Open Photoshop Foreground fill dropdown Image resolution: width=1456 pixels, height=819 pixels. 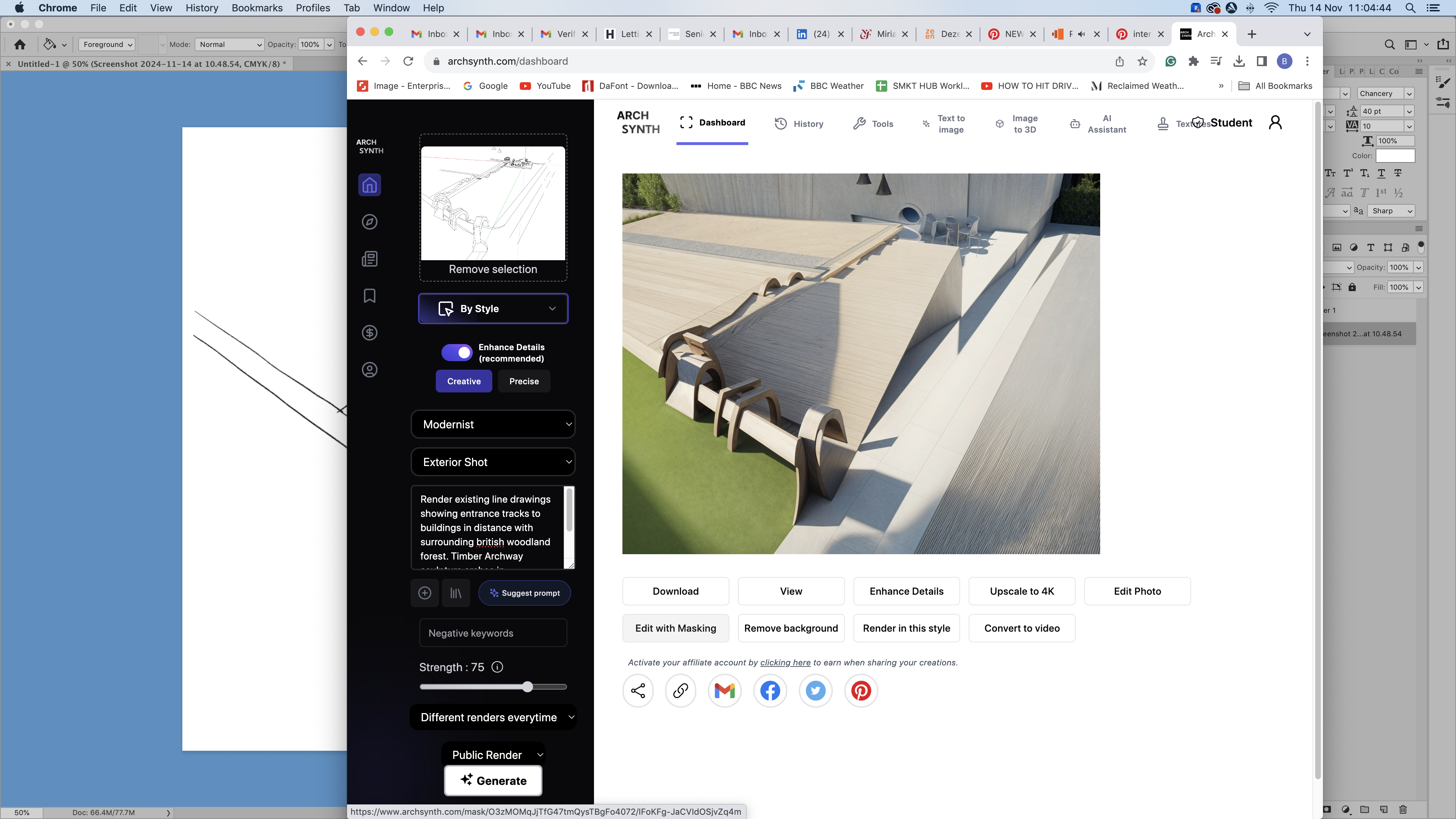[x=106, y=44]
